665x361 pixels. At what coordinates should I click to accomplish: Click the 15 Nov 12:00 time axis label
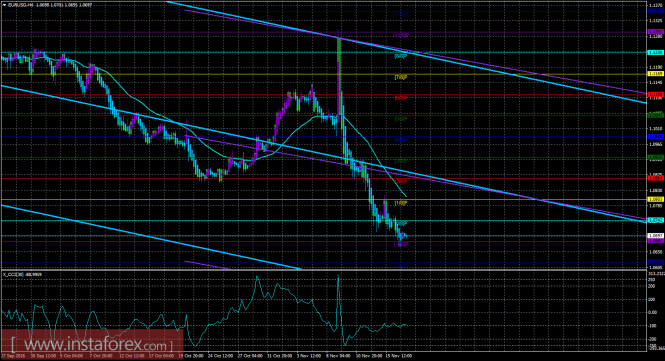point(399,355)
